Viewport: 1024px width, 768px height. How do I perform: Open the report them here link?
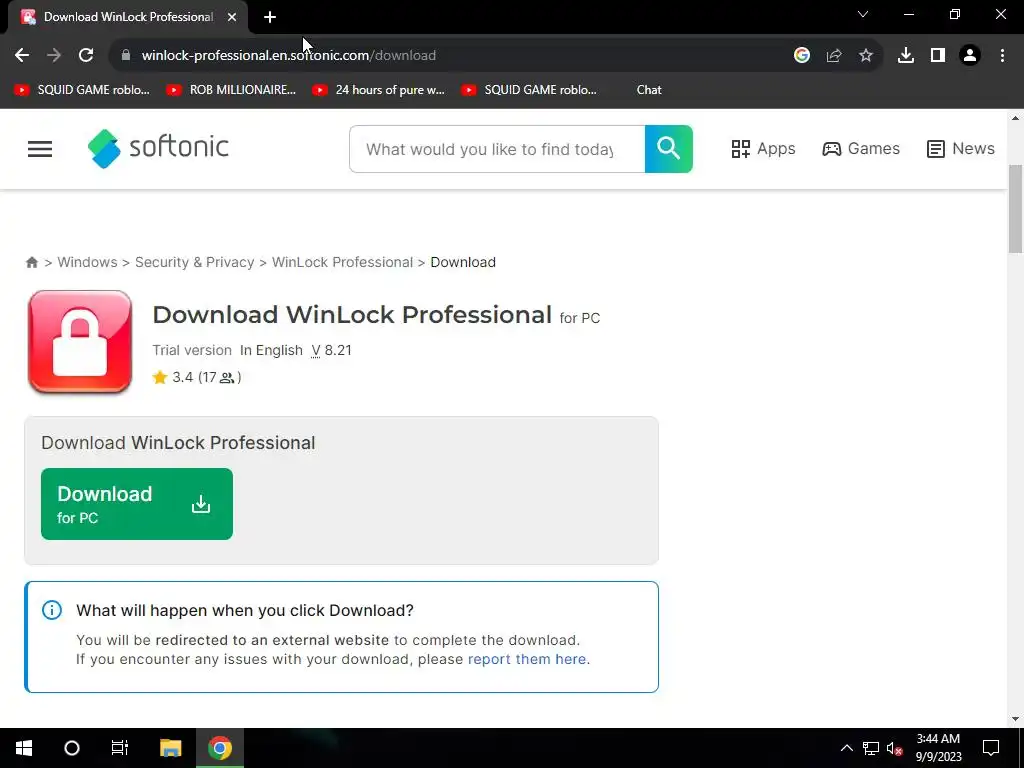click(527, 659)
